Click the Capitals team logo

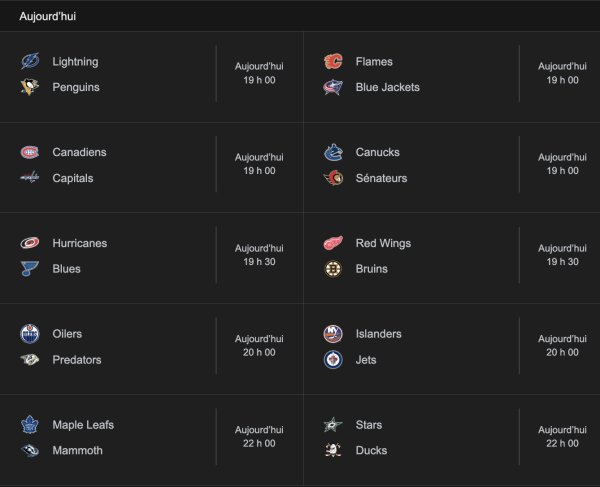tap(29, 178)
